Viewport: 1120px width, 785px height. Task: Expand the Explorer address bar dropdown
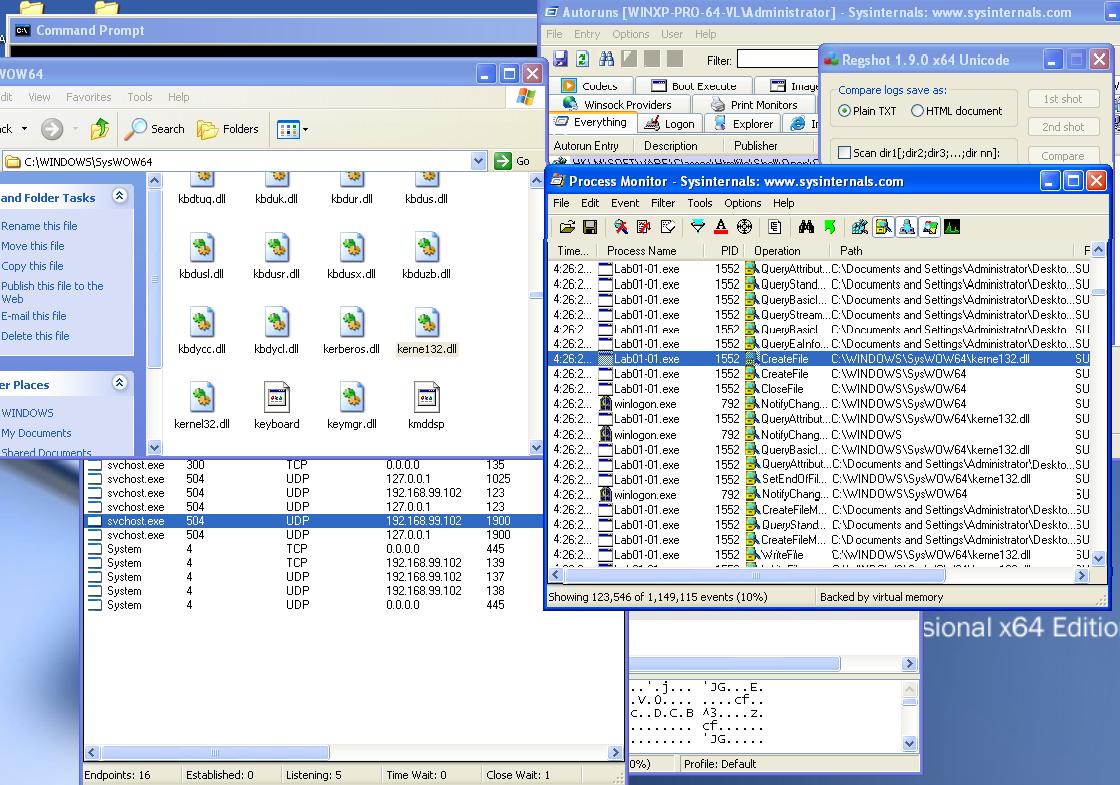(x=478, y=161)
